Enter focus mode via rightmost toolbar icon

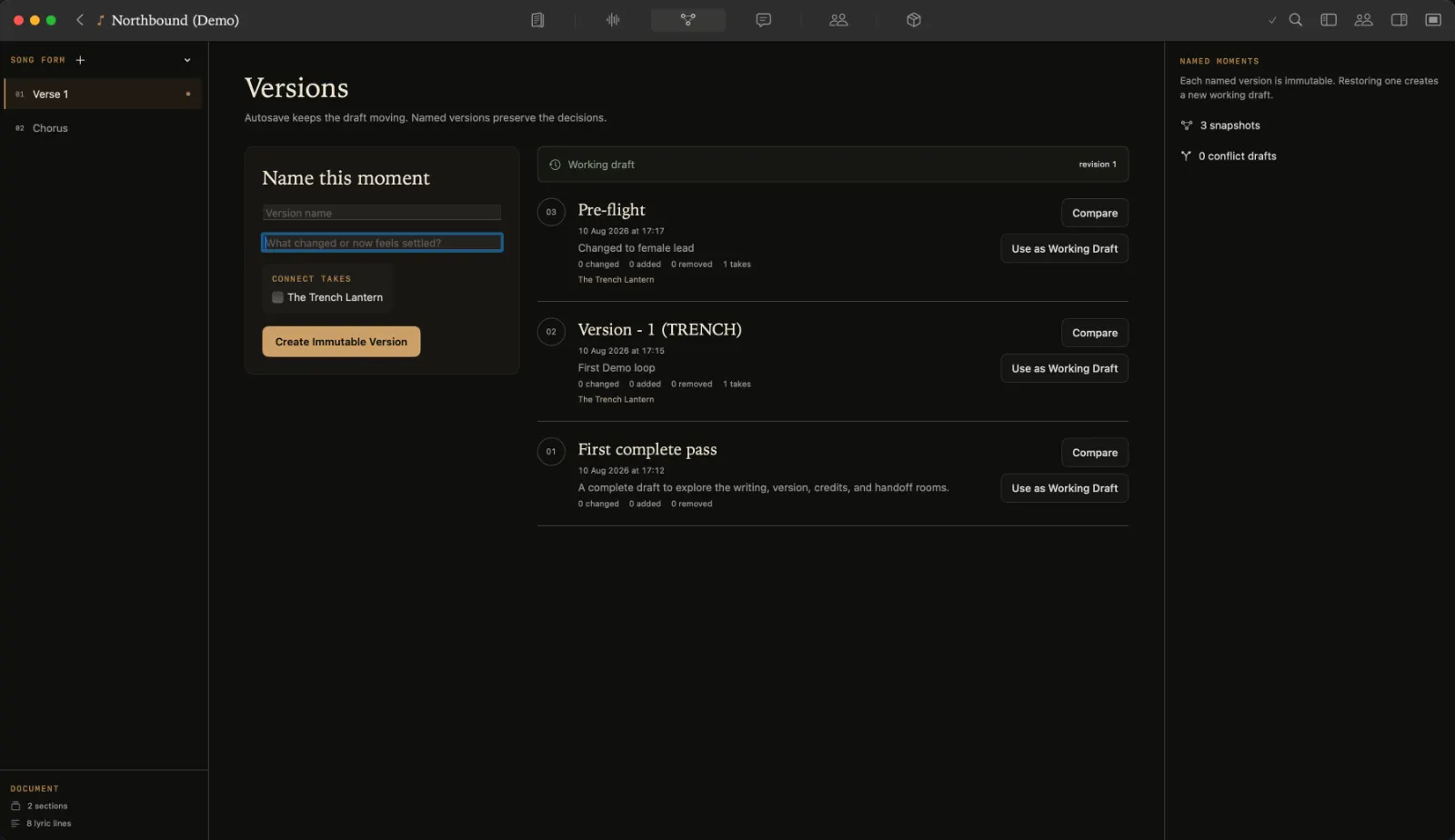pyautogui.click(x=1433, y=20)
